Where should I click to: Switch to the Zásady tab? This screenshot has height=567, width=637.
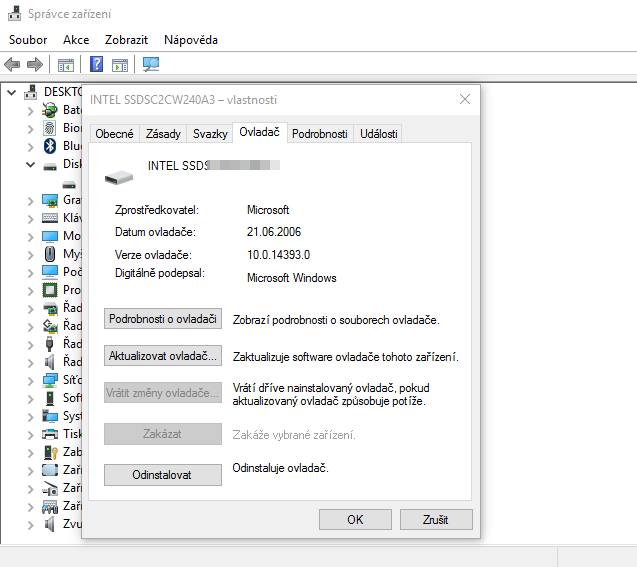(163, 134)
